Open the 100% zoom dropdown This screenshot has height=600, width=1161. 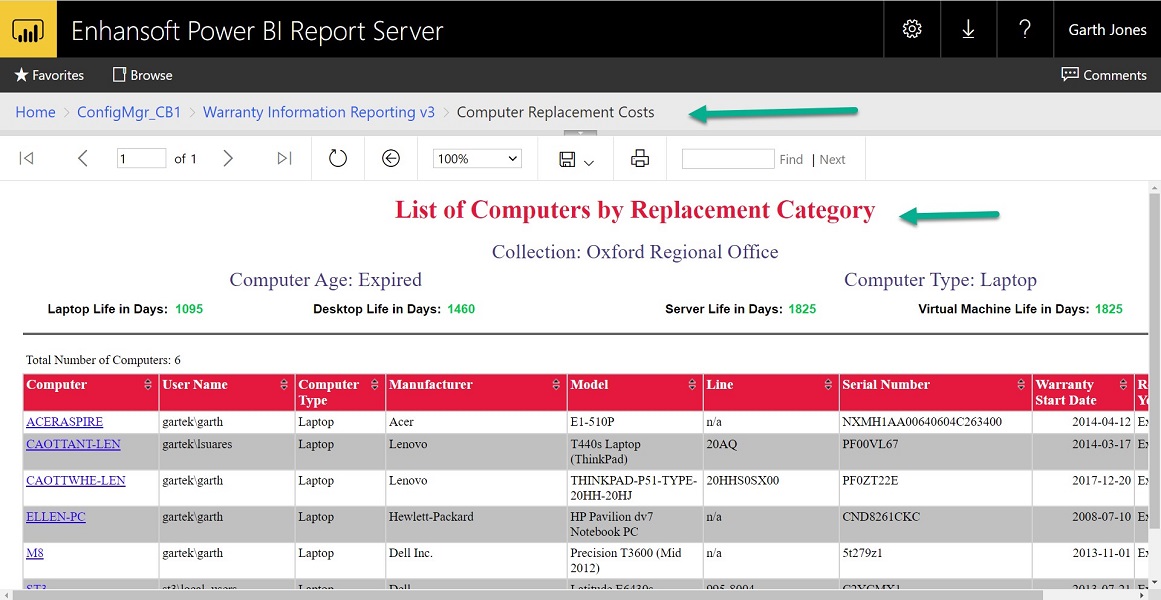(x=478, y=159)
